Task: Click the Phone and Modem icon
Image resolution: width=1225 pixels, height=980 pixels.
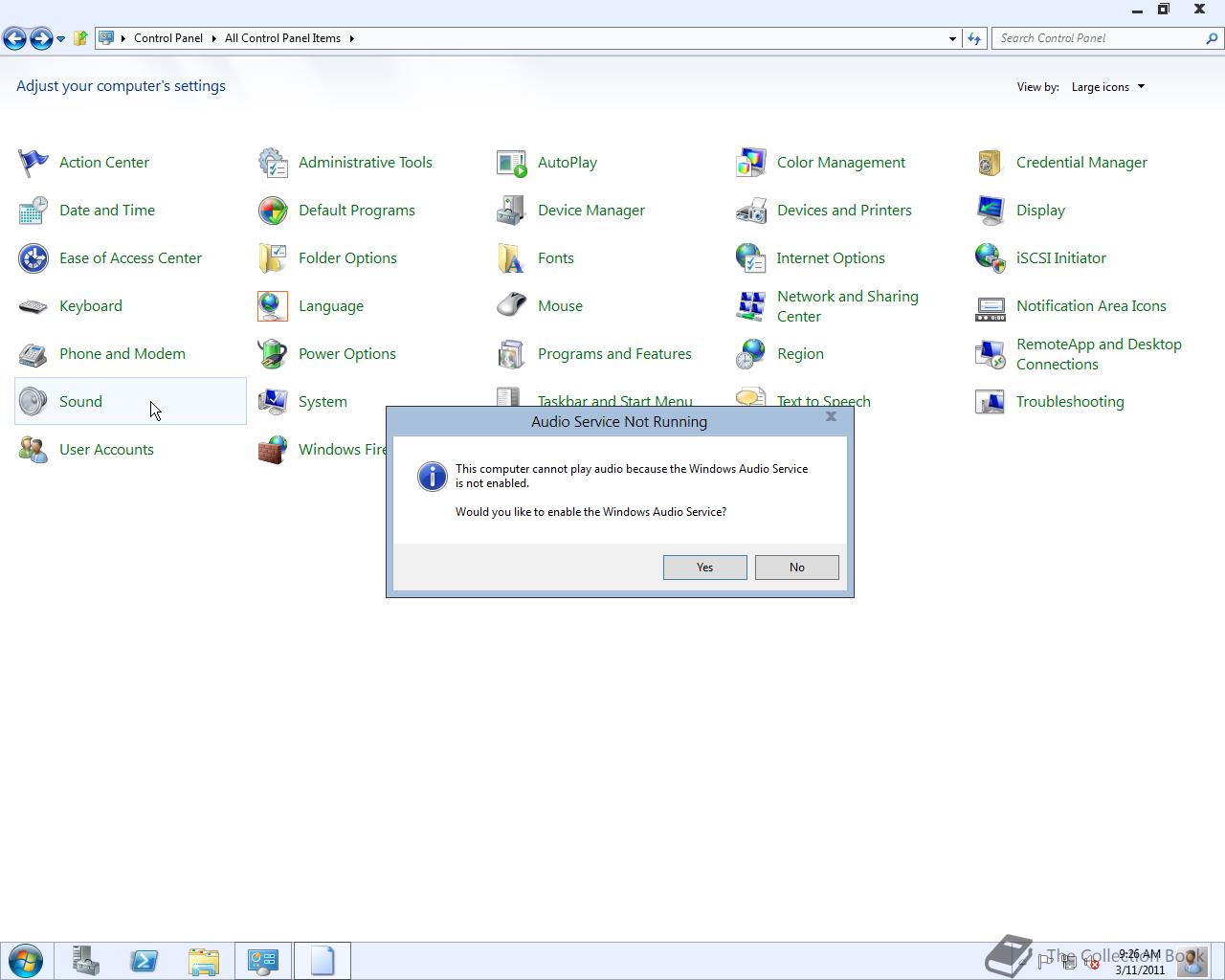Action: 33,354
